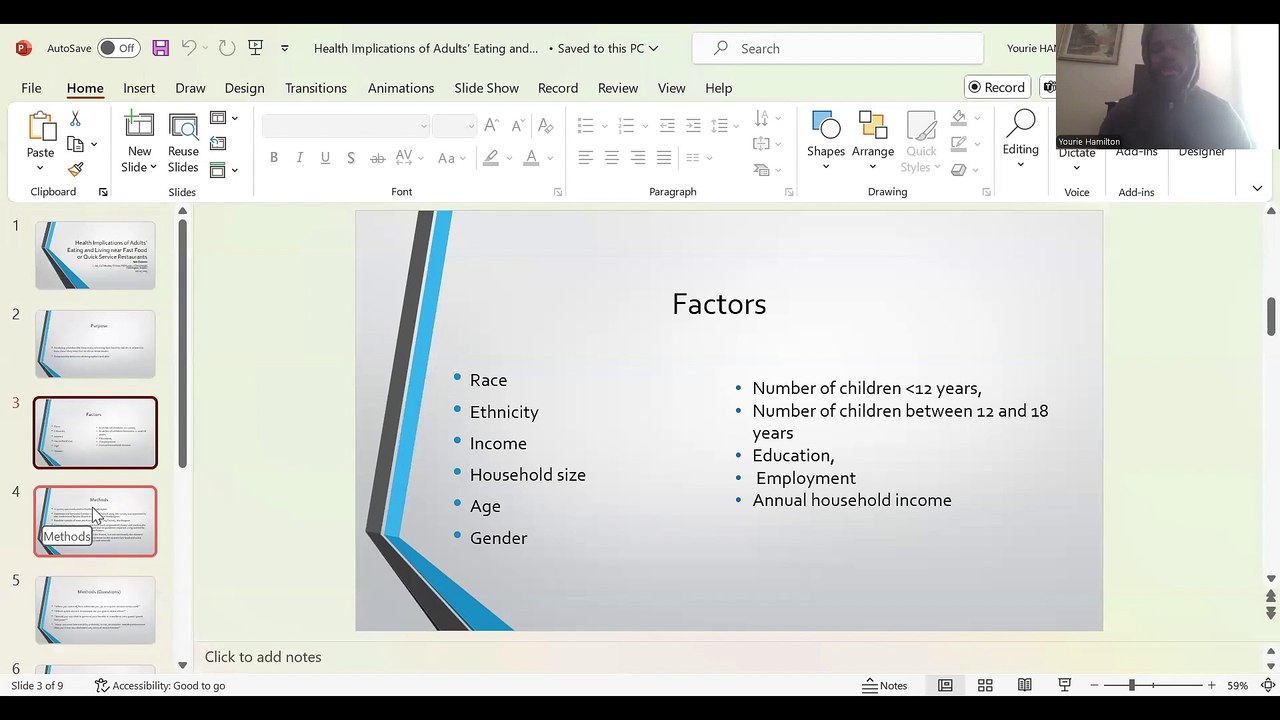The image size is (1280, 720).
Task: Switch to the Insert tab
Action: (x=139, y=88)
